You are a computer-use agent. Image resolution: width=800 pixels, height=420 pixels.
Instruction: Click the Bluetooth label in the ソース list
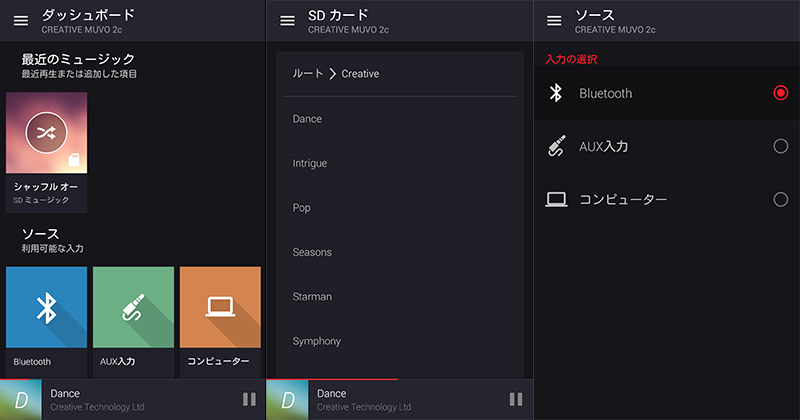[x=606, y=93]
